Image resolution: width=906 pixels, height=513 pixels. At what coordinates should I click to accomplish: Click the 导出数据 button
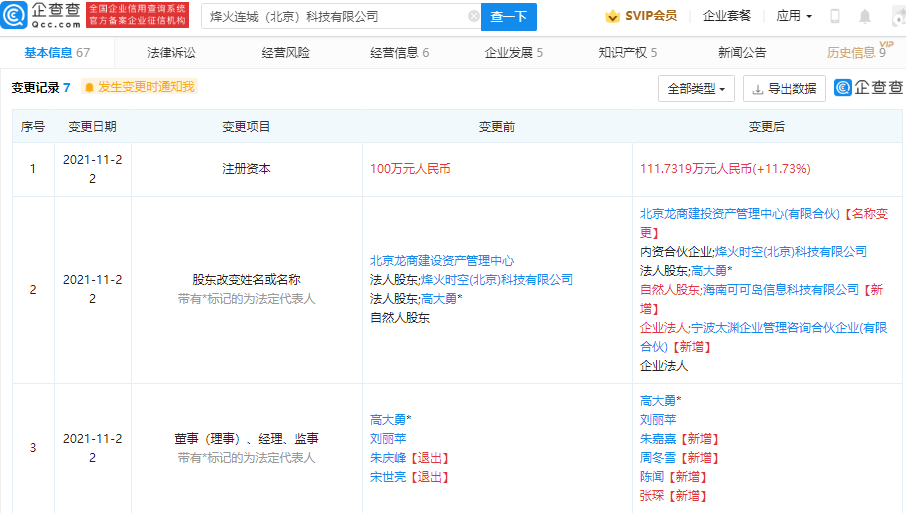tap(784, 88)
